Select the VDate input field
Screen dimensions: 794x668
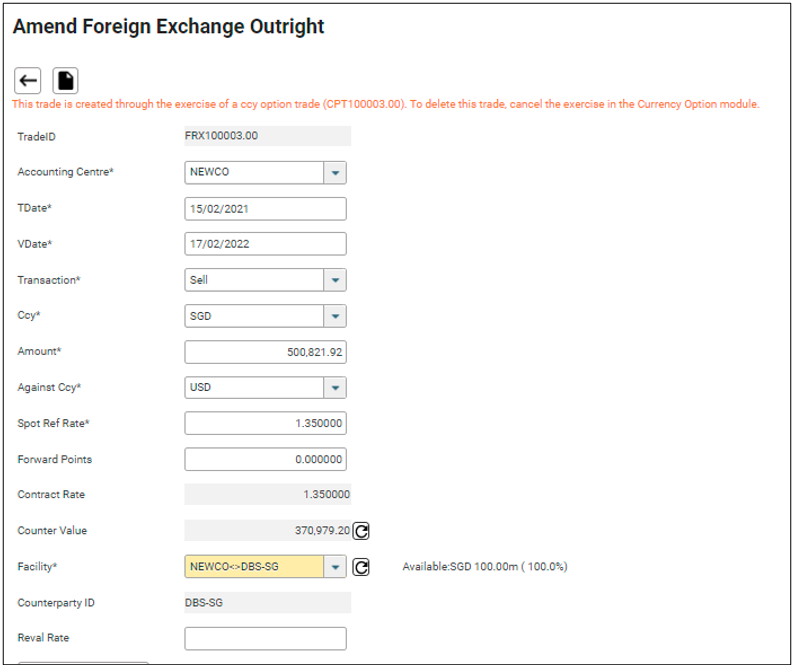pyautogui.click(x=265, y=244)
